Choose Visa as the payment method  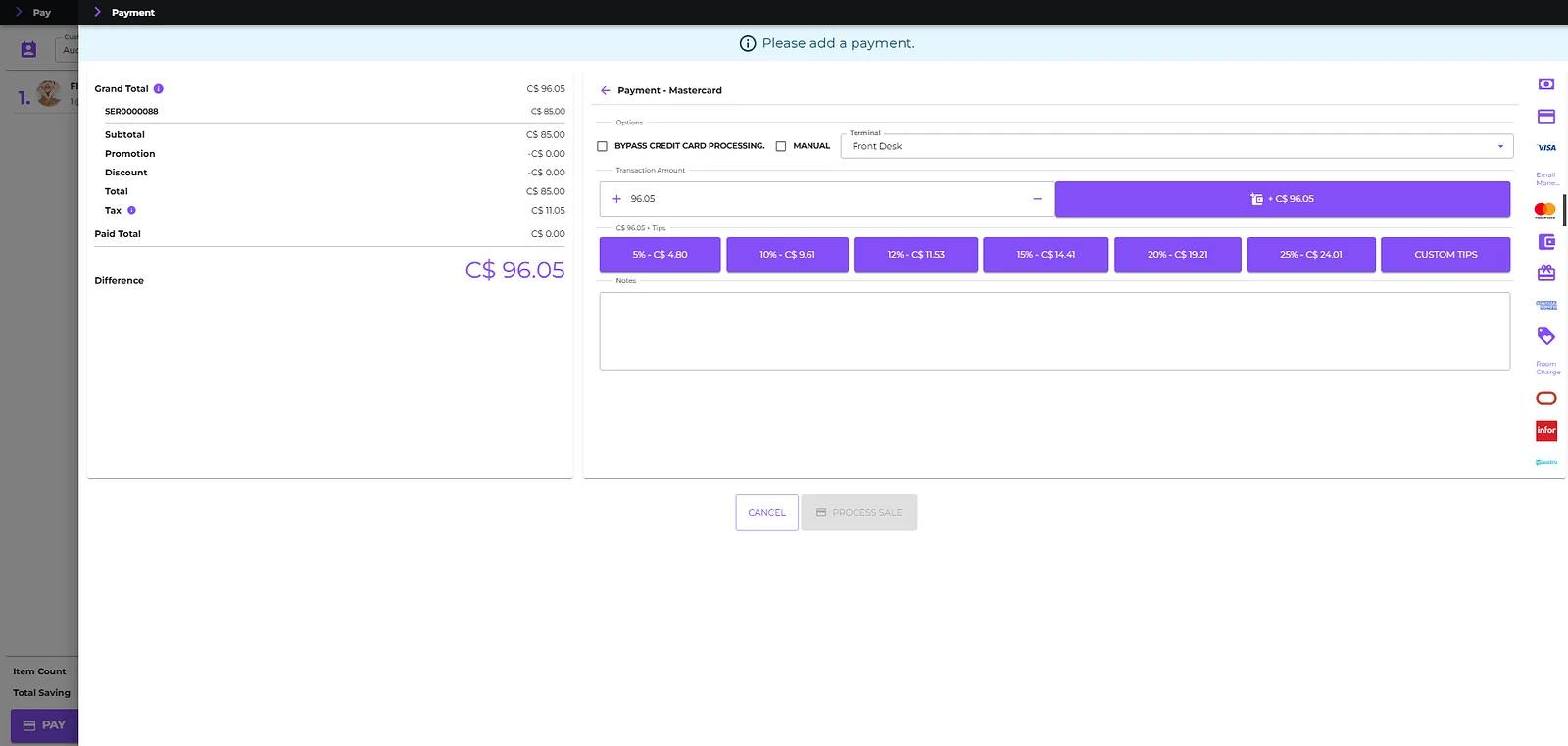tap(1546, 148)
